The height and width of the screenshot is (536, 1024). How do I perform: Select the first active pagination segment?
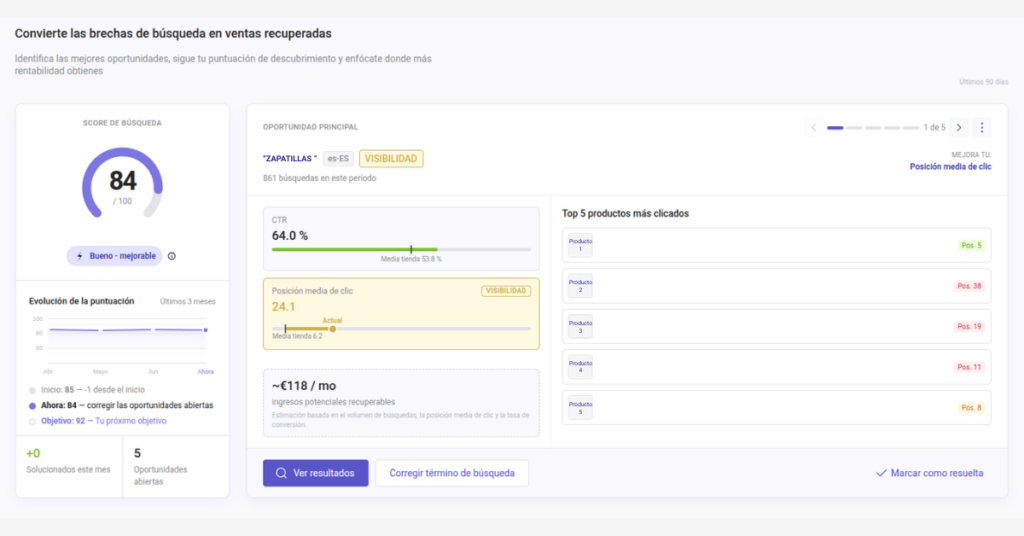coord(835,128)
